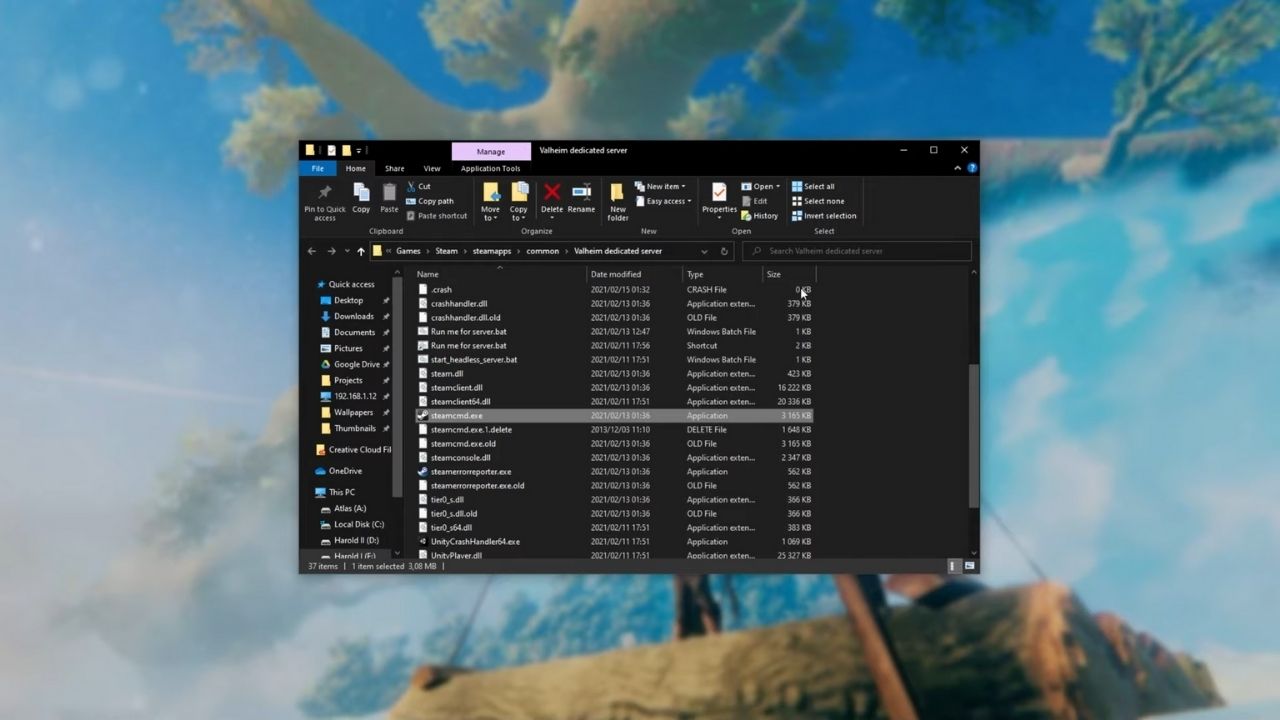The image size is (1280, 720).
Task: Switch to the View tab
Action: coord(431,168)
